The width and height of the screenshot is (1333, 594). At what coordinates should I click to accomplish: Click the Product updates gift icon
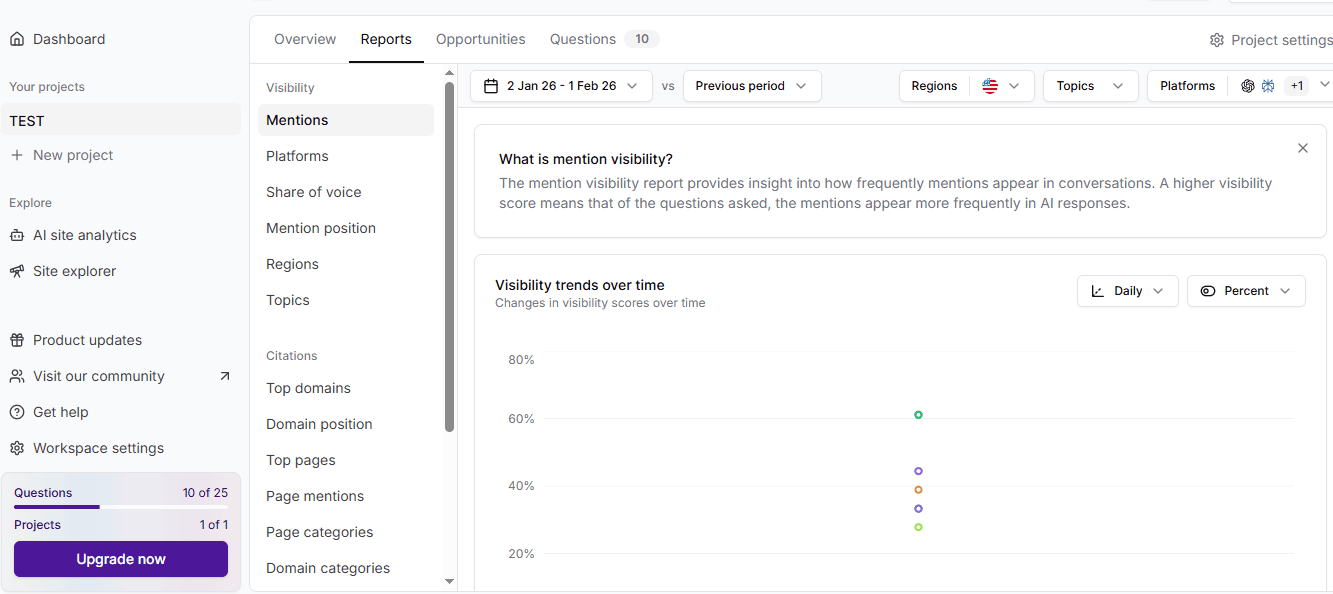point(17,340)
